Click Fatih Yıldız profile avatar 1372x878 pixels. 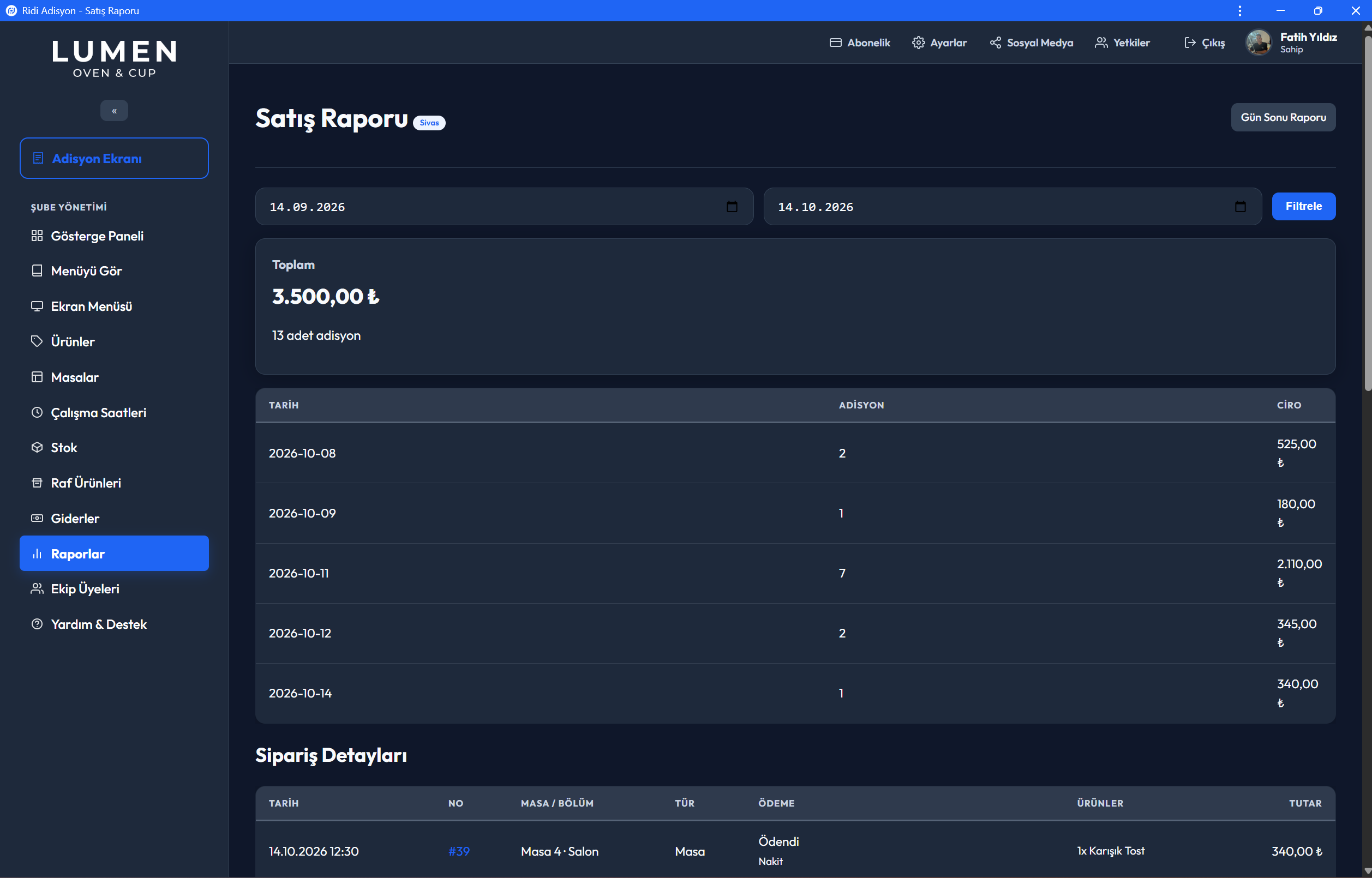click(1259, 43)
